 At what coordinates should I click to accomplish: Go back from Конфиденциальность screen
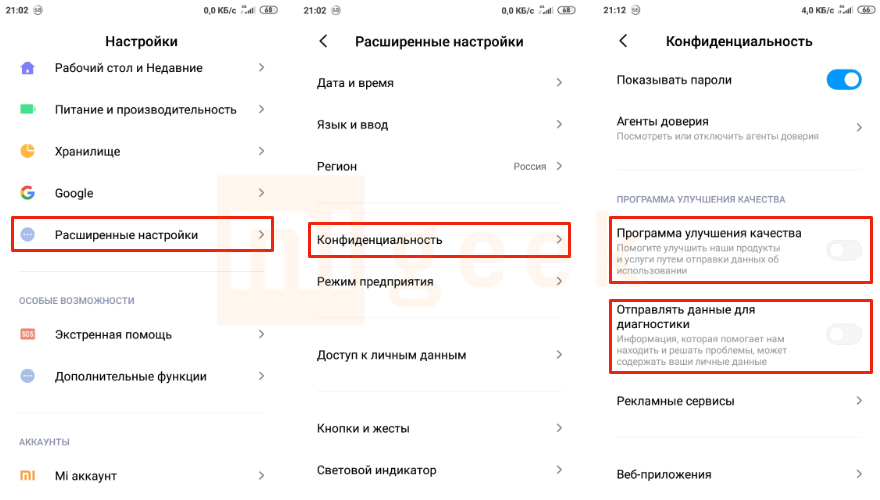(x=623, y=42)
